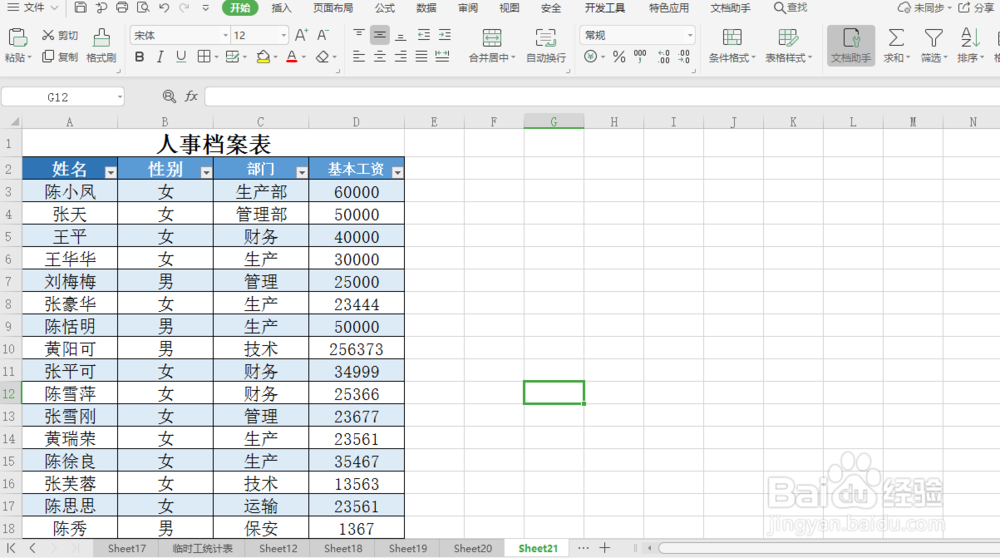The width and height of the screenshot is (1000, 558).
Task: Toggle bold formatting
Action: tap(140, 57)
